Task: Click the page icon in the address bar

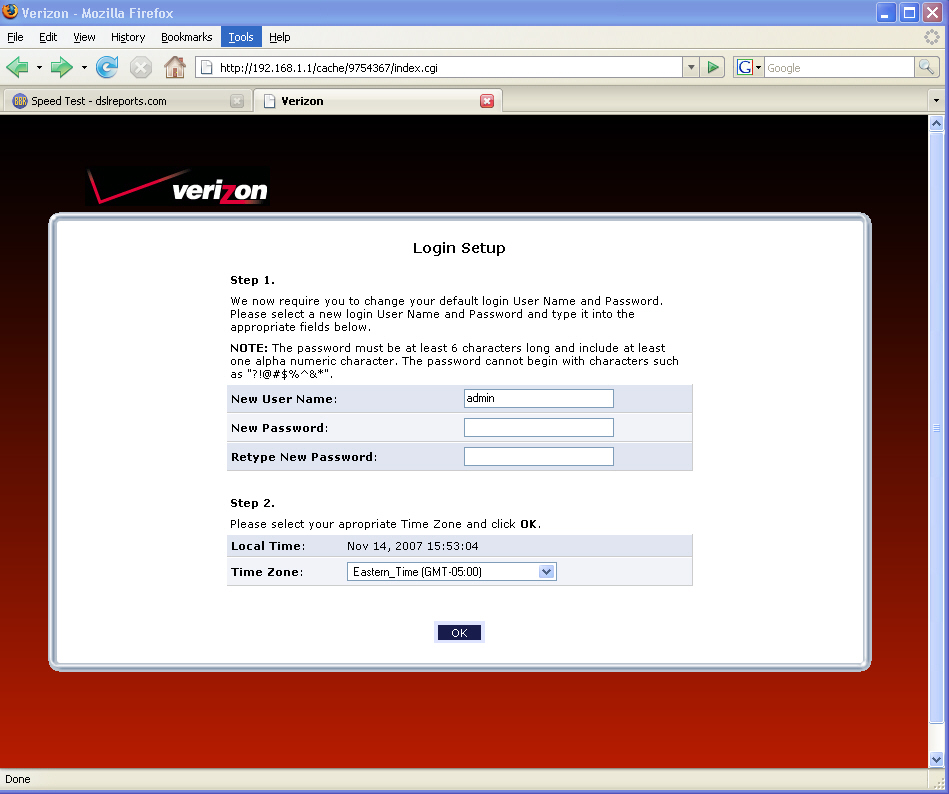Action: 206,67
